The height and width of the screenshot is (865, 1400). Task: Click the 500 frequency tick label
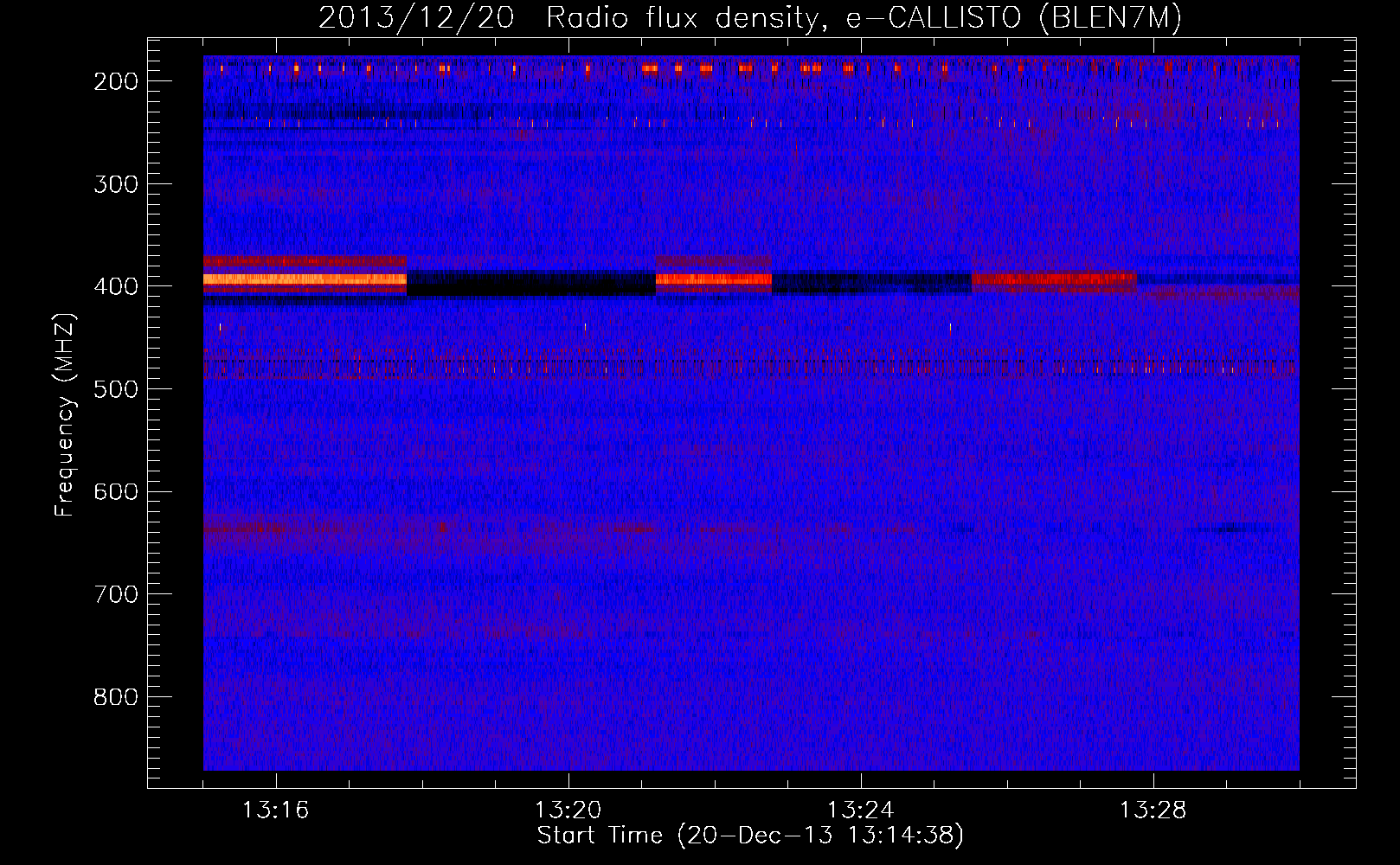click(116, 389)
